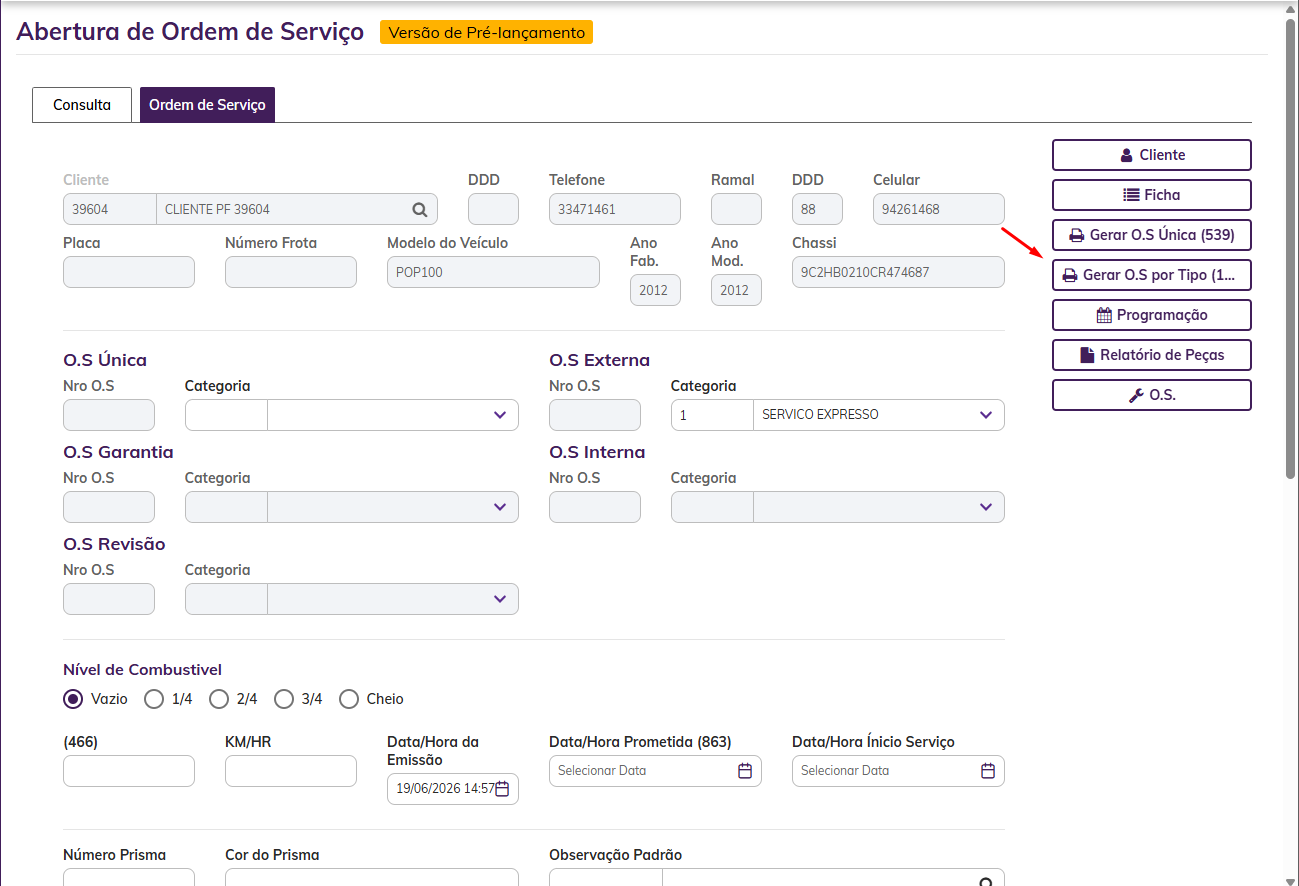
Task: Select 2/4 fuel level radio
Action: click(219, 699)
